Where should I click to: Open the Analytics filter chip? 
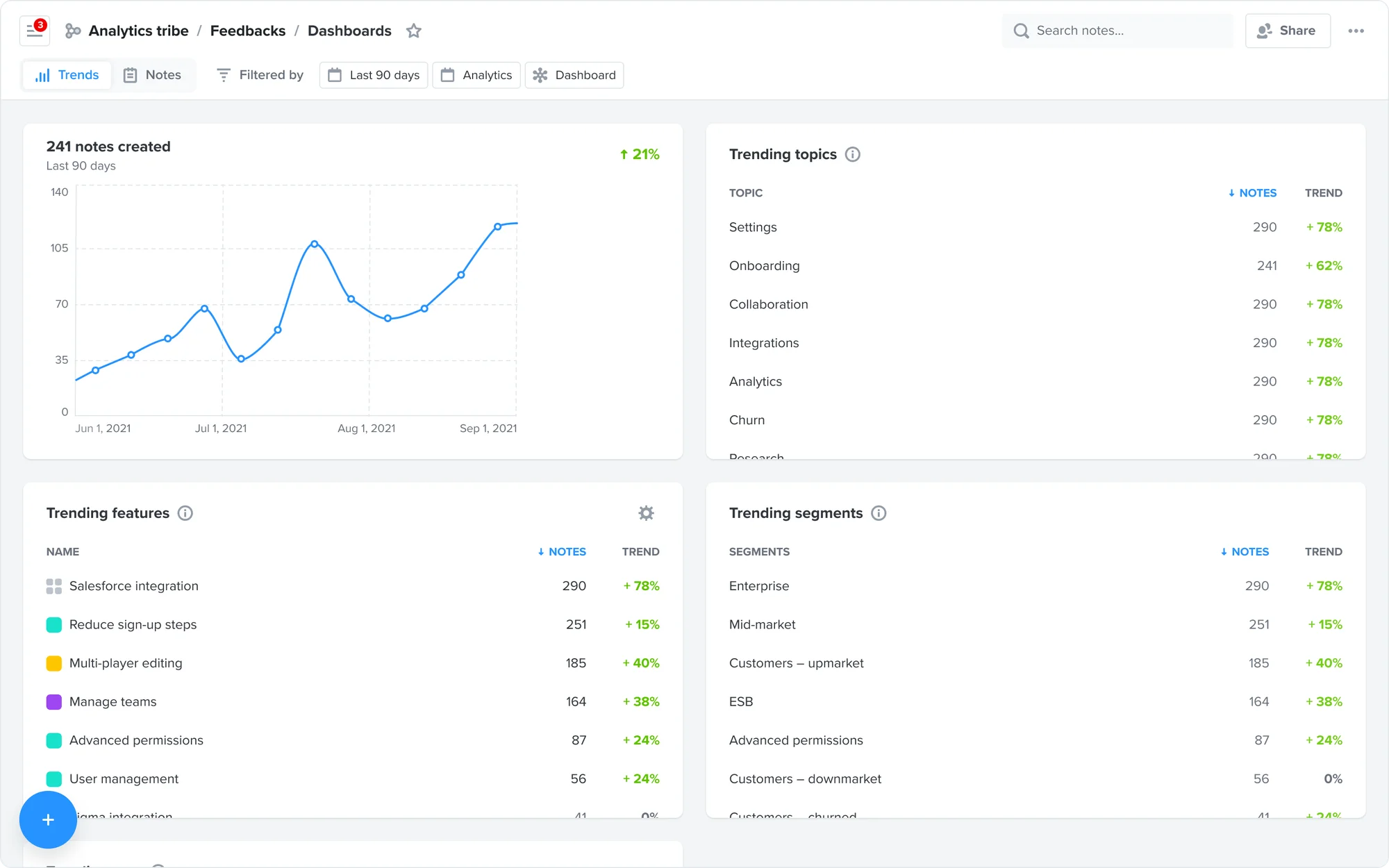click(x=476, y=75)
